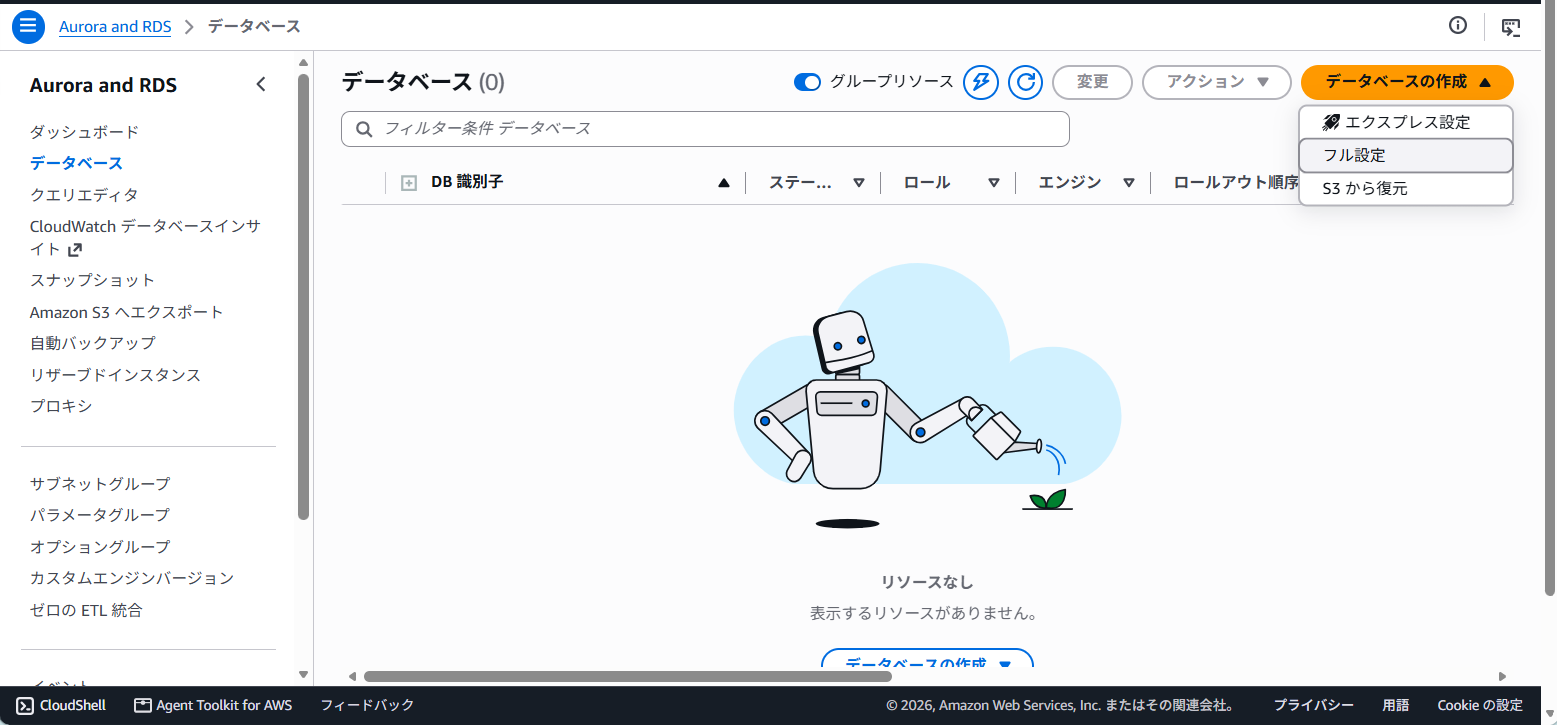The image size is (1557, 725).
Task: Go to ダッシュボード in sidebar
Action: tap(84, 132)
